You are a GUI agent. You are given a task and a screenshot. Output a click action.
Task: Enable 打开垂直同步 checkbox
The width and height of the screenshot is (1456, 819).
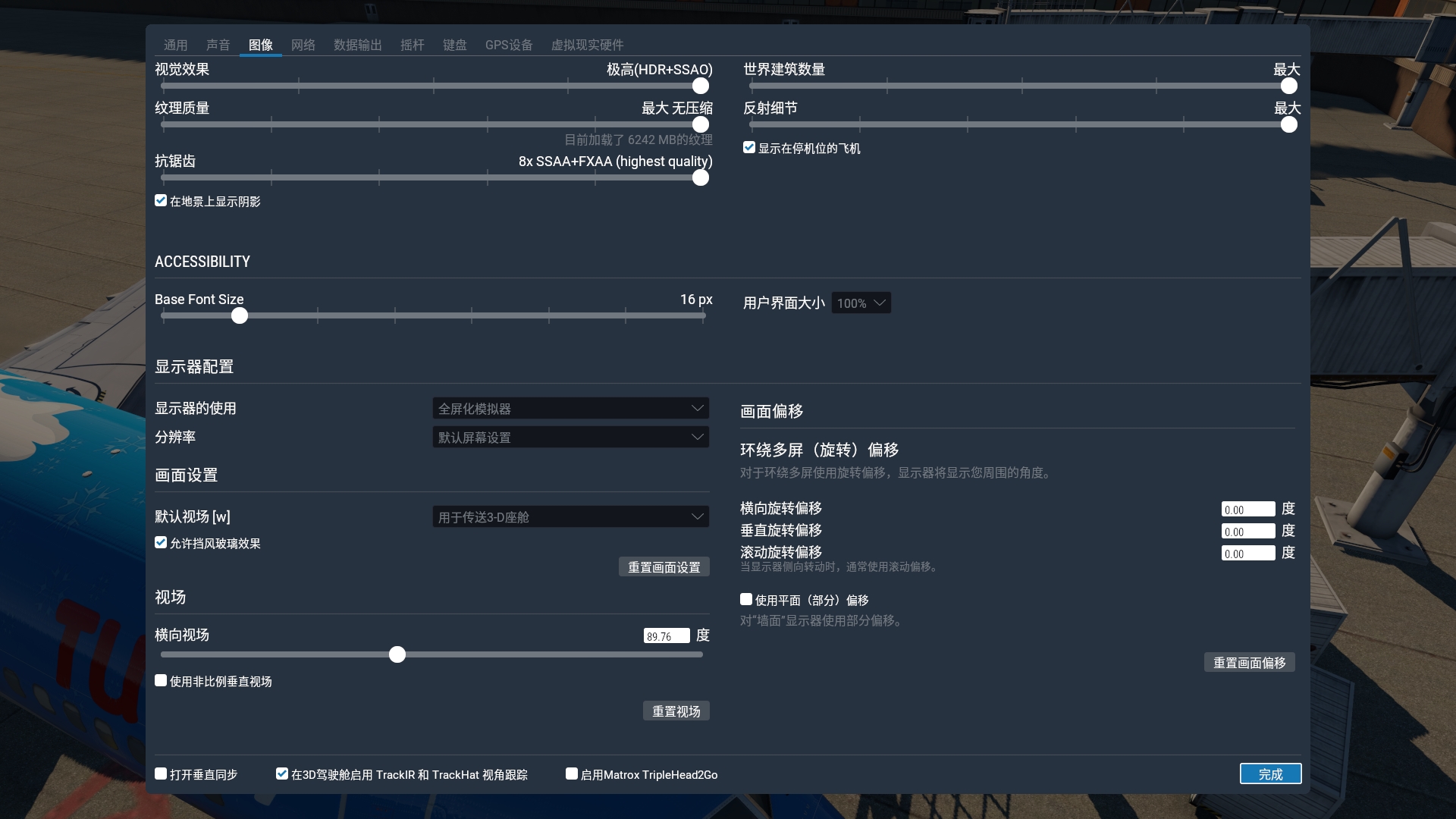[161, 773]
